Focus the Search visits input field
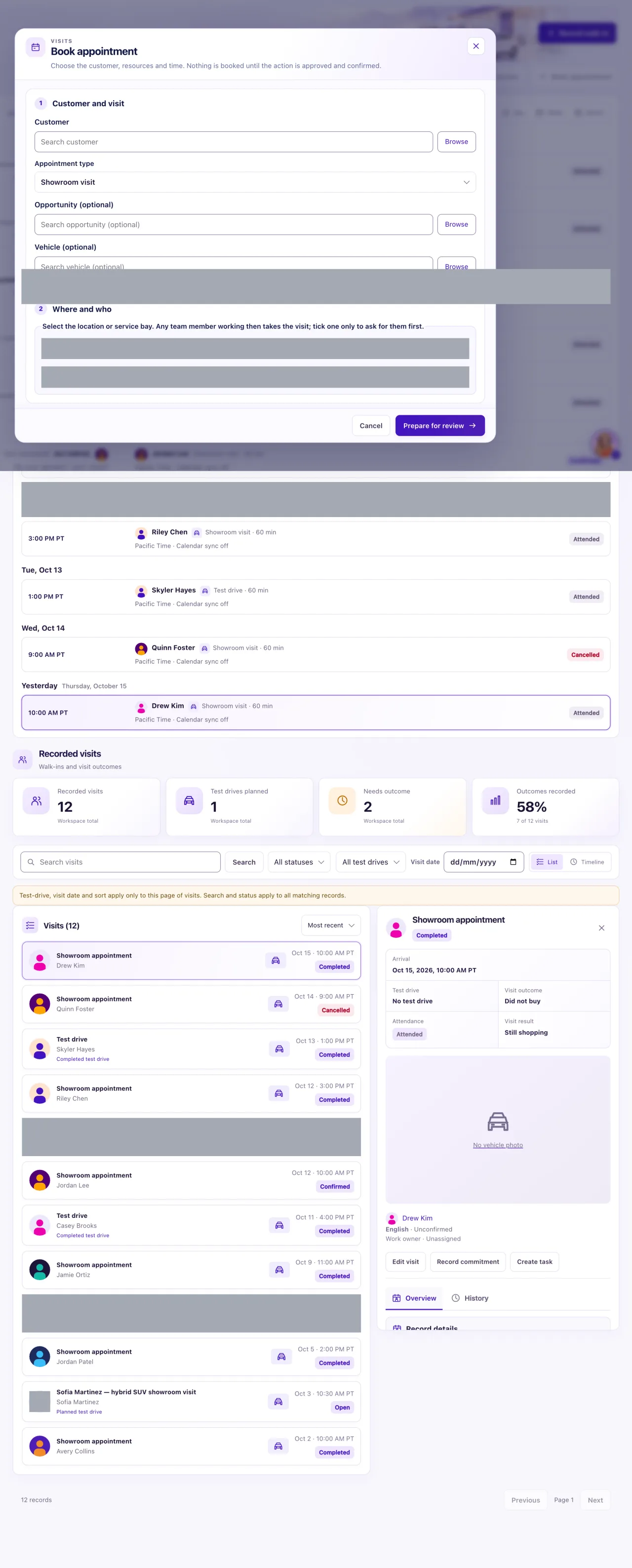The width and height of the screenshot is (632, 1568). click(x=120, y=862)
